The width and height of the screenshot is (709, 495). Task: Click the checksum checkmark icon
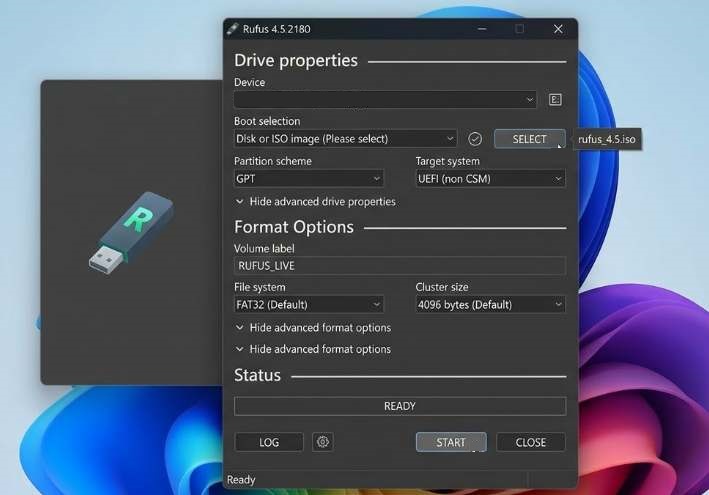point(475,139)
